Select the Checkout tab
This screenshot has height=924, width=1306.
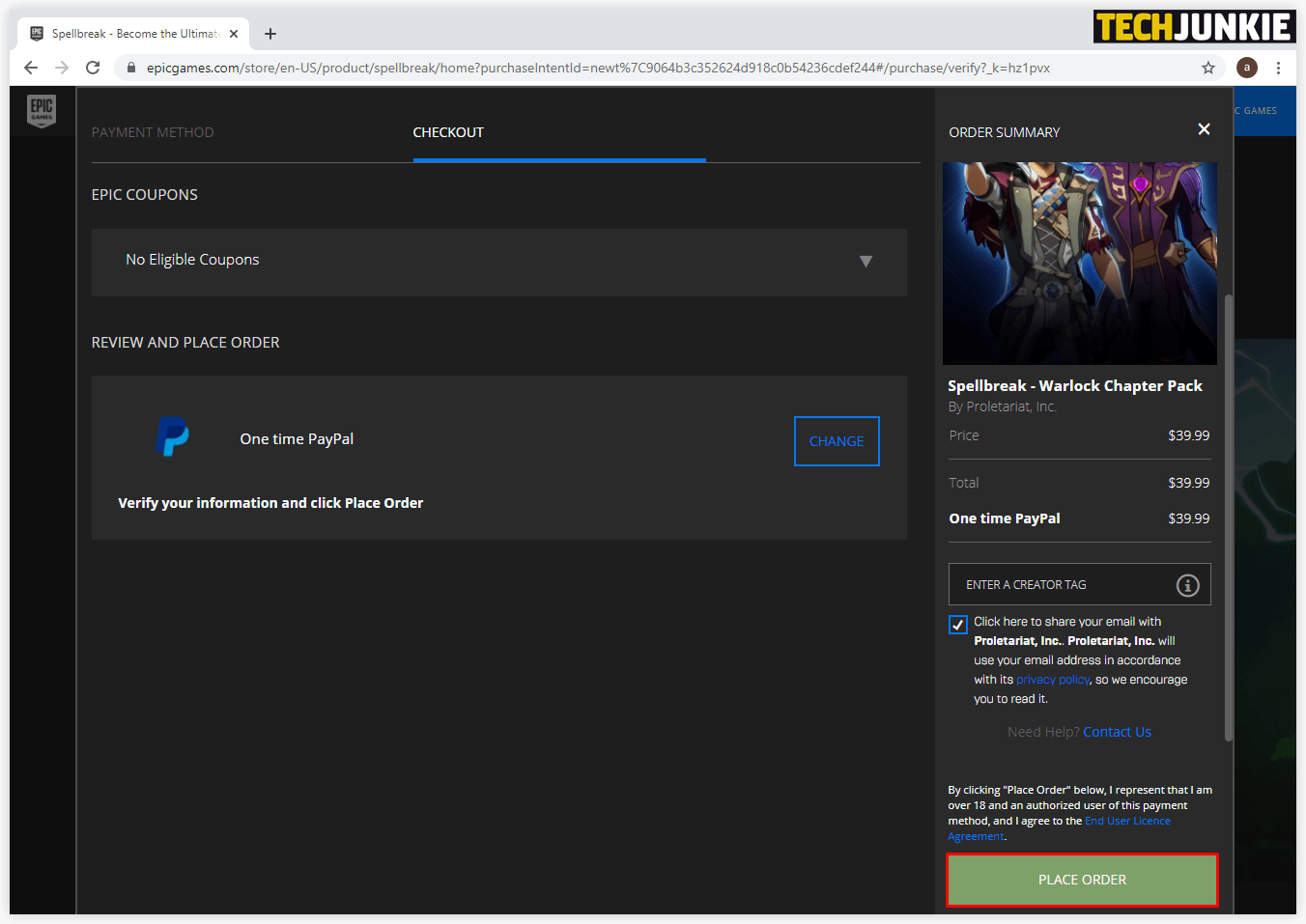tap(448, 132)
